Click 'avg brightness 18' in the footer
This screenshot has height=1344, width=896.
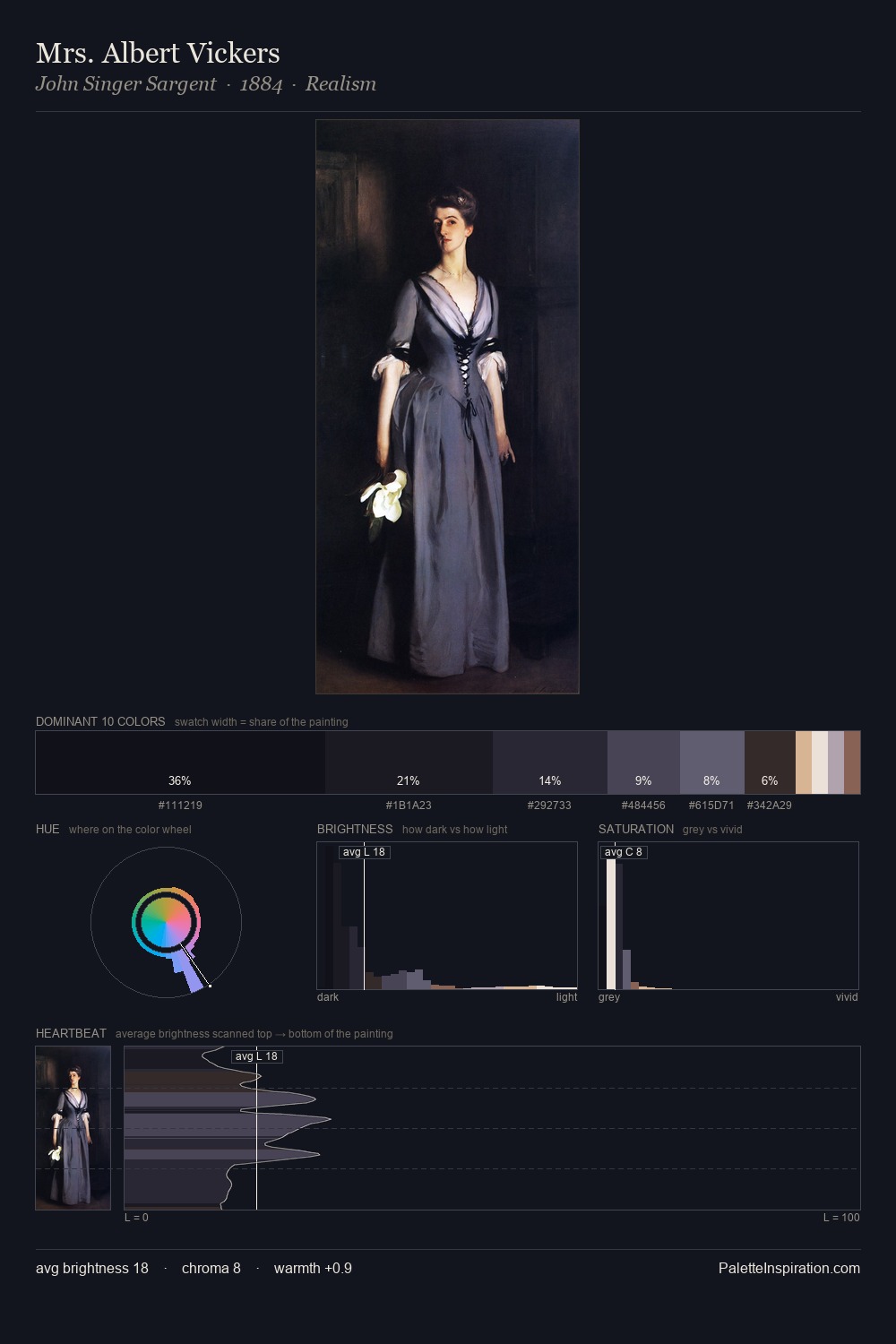(92, 1268)
